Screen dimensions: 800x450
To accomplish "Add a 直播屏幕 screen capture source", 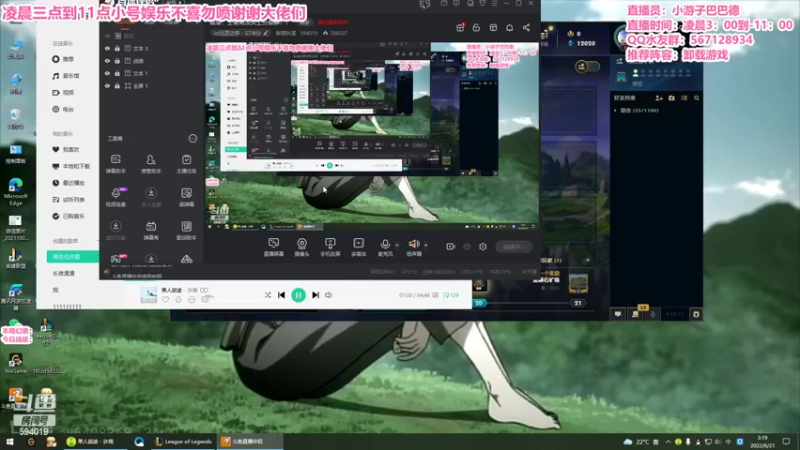I will point(273,247).
